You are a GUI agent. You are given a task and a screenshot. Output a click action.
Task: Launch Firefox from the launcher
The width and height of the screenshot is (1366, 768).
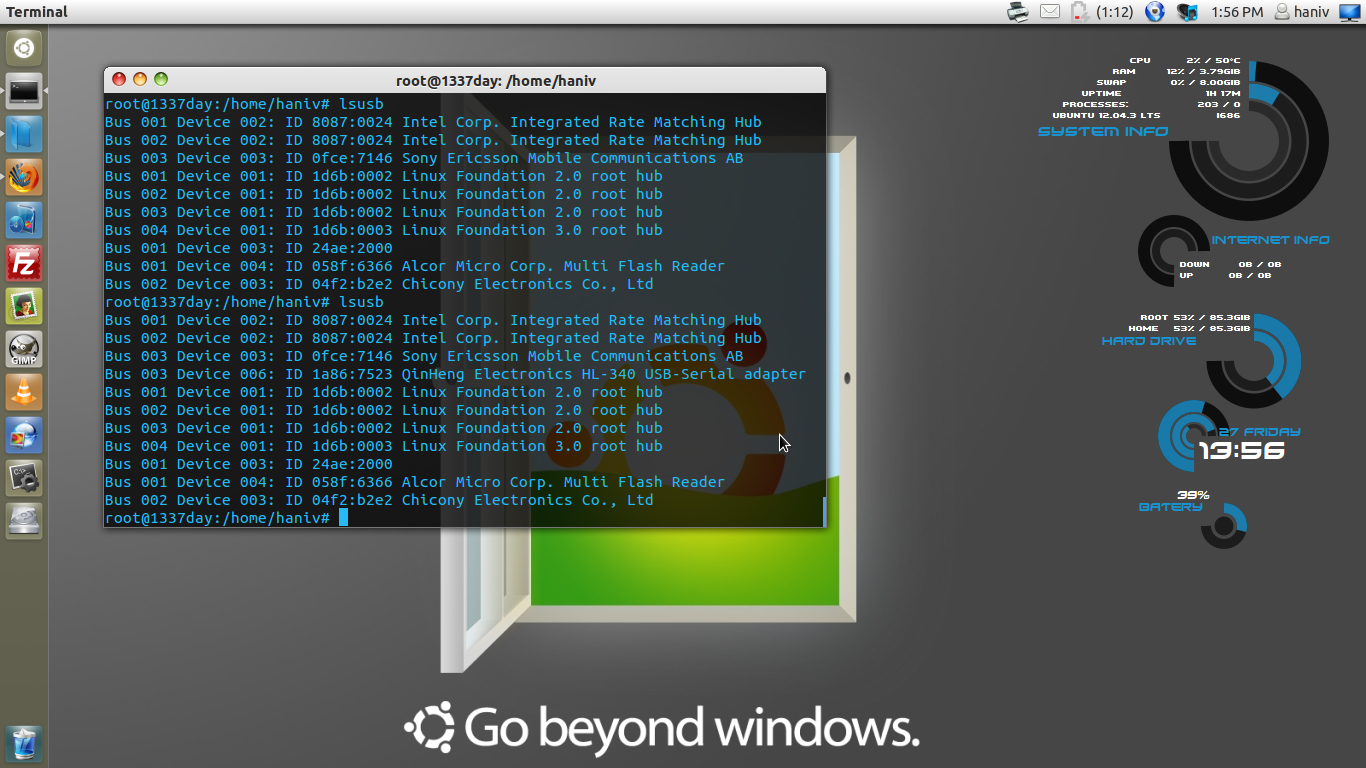(x=24, y=177)
